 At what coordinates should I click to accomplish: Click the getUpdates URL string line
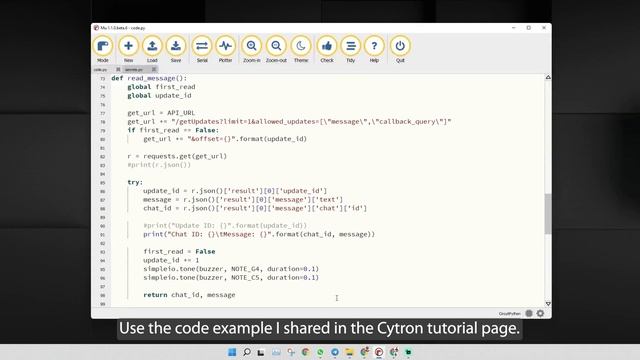pos(289,121)
